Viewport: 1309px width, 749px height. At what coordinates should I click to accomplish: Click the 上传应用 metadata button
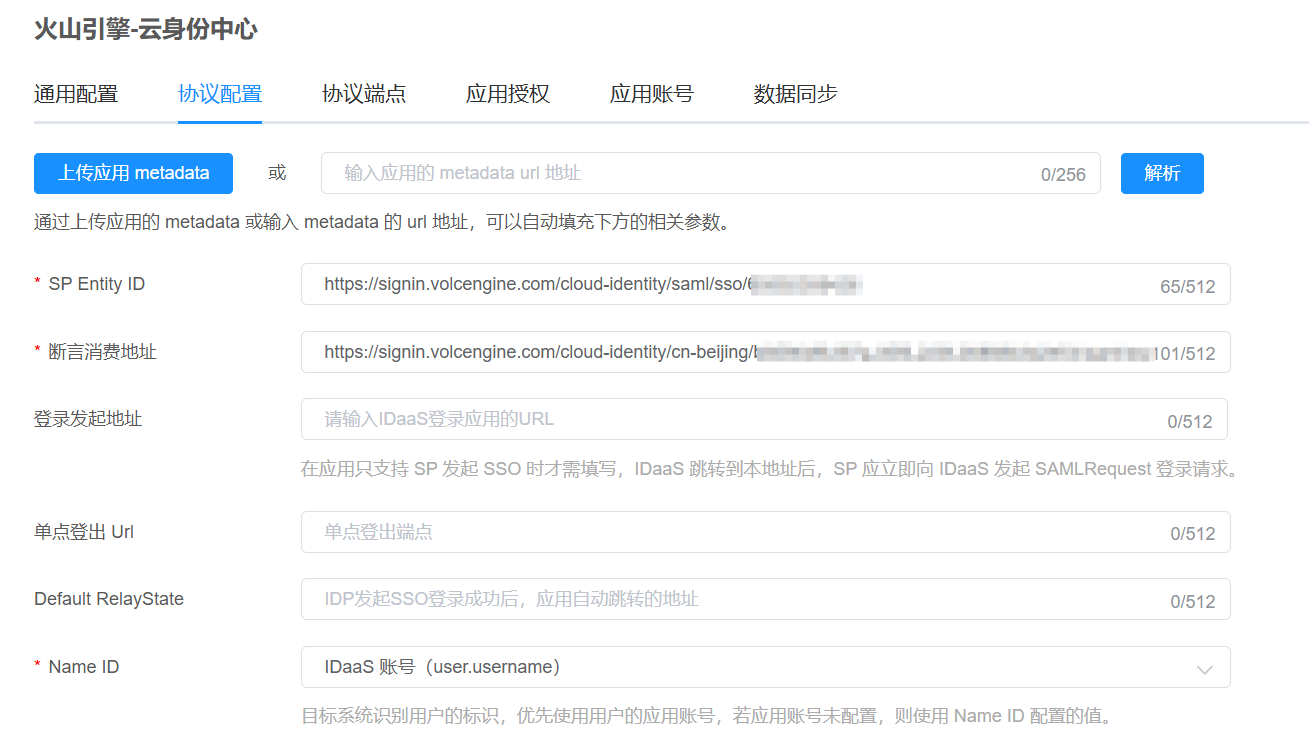point(133,173)
